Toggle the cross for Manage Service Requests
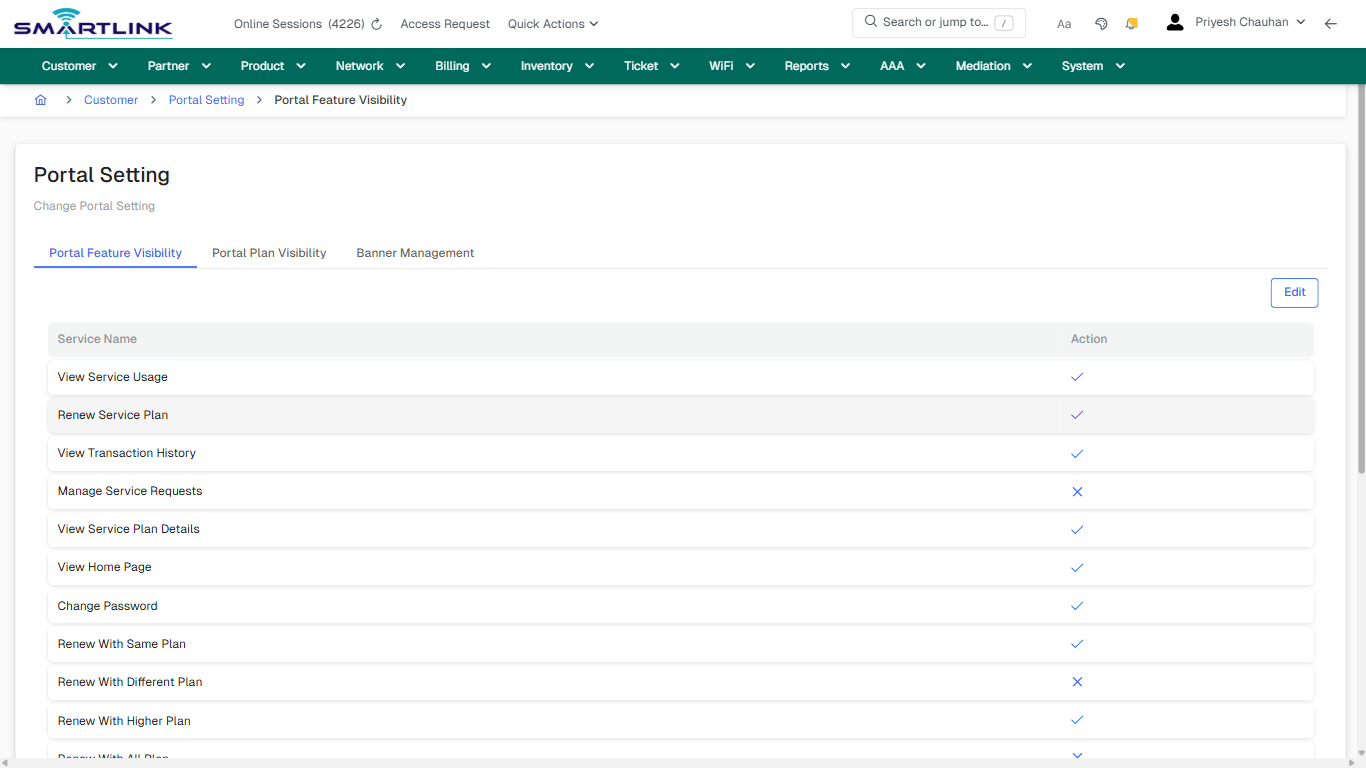Screen dimensions: 1366x768 coord(1077,491)
